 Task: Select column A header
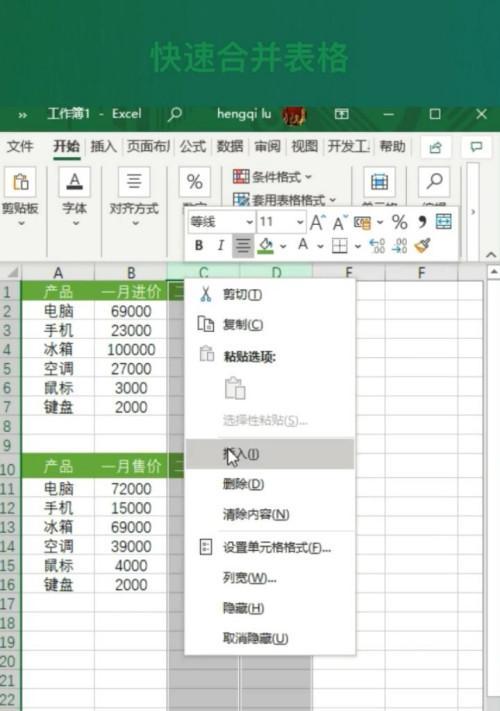coord(58,273)
